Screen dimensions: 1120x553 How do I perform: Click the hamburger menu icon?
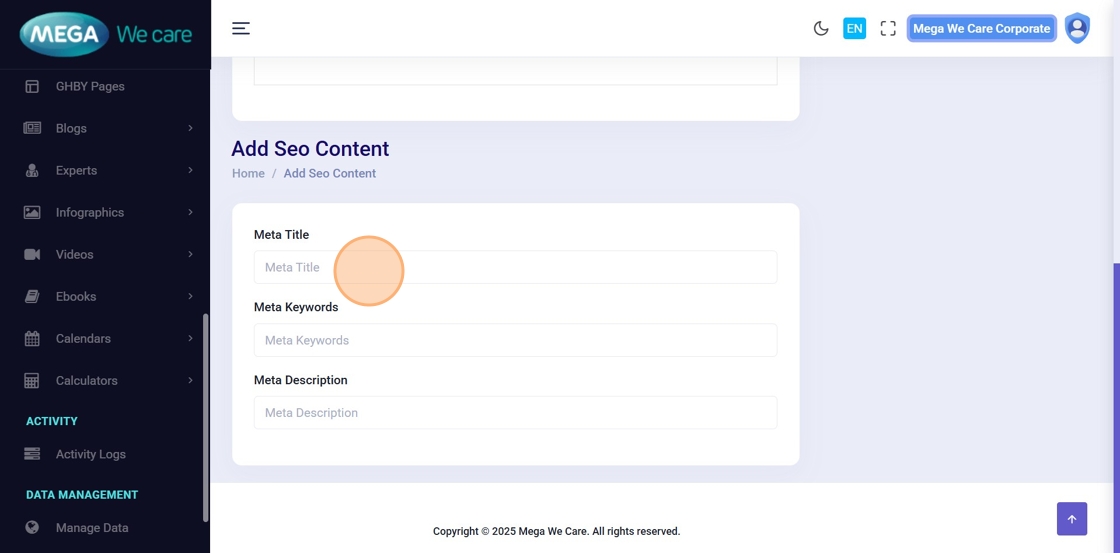[x=241, y=28]
